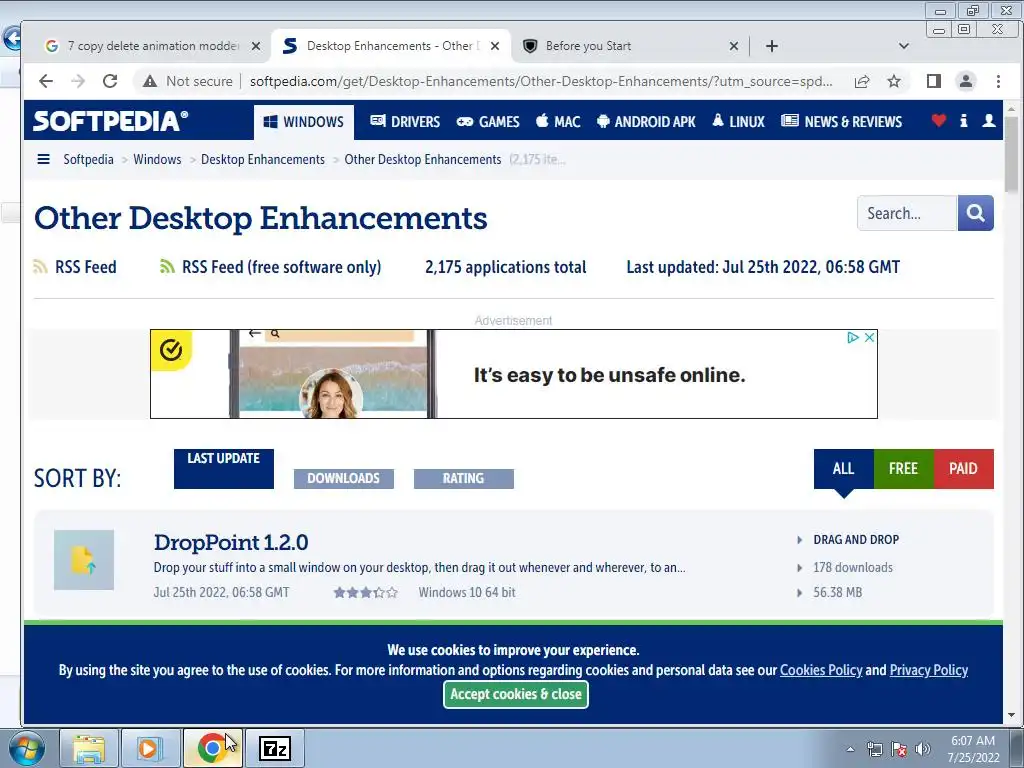This screenshot has height=768, width=1024.
Task: Open the Chrome three-dot menu
Action: [999, 81]
